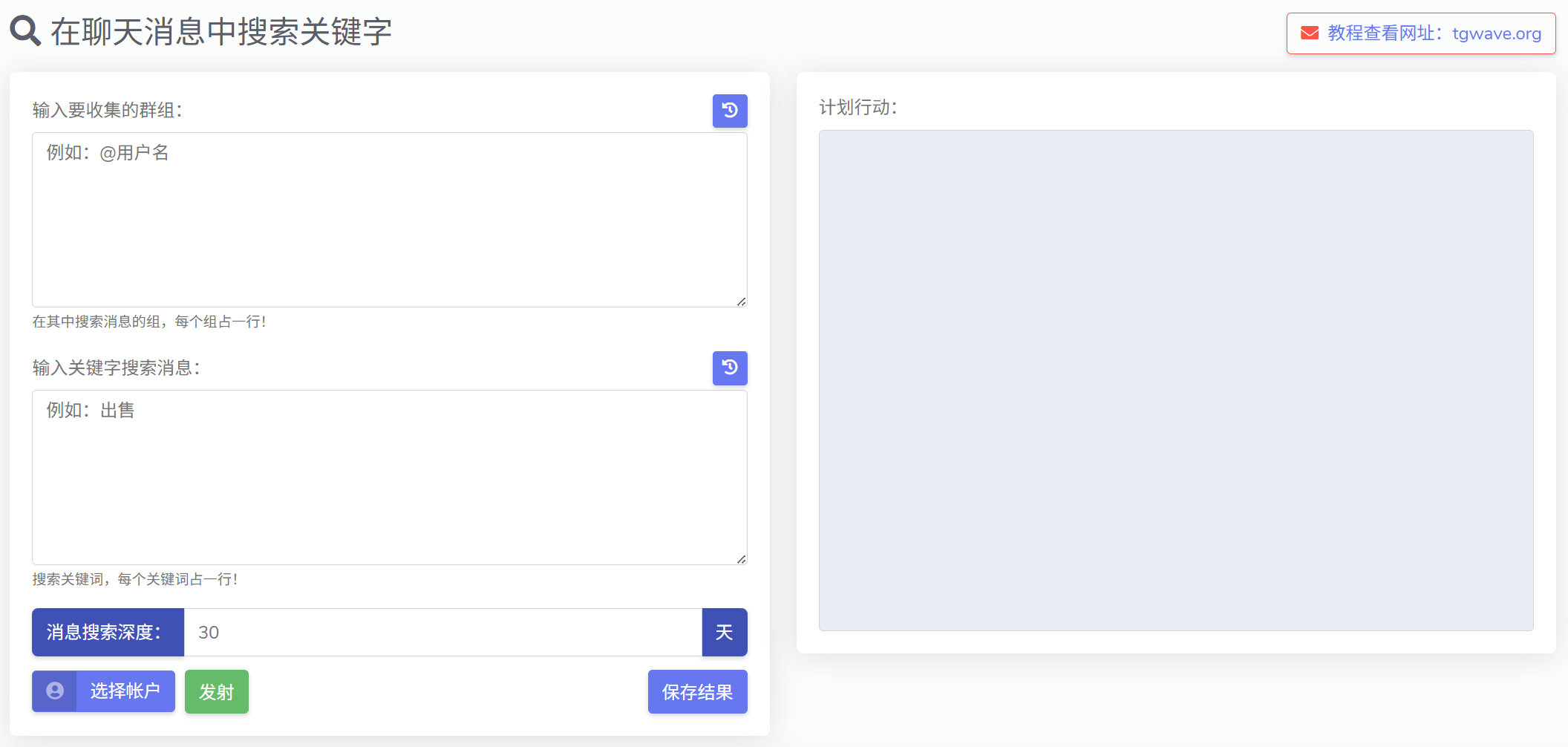The image size is (1568, 747).
Task: Open history for the group list field
Action: [729, 111]
